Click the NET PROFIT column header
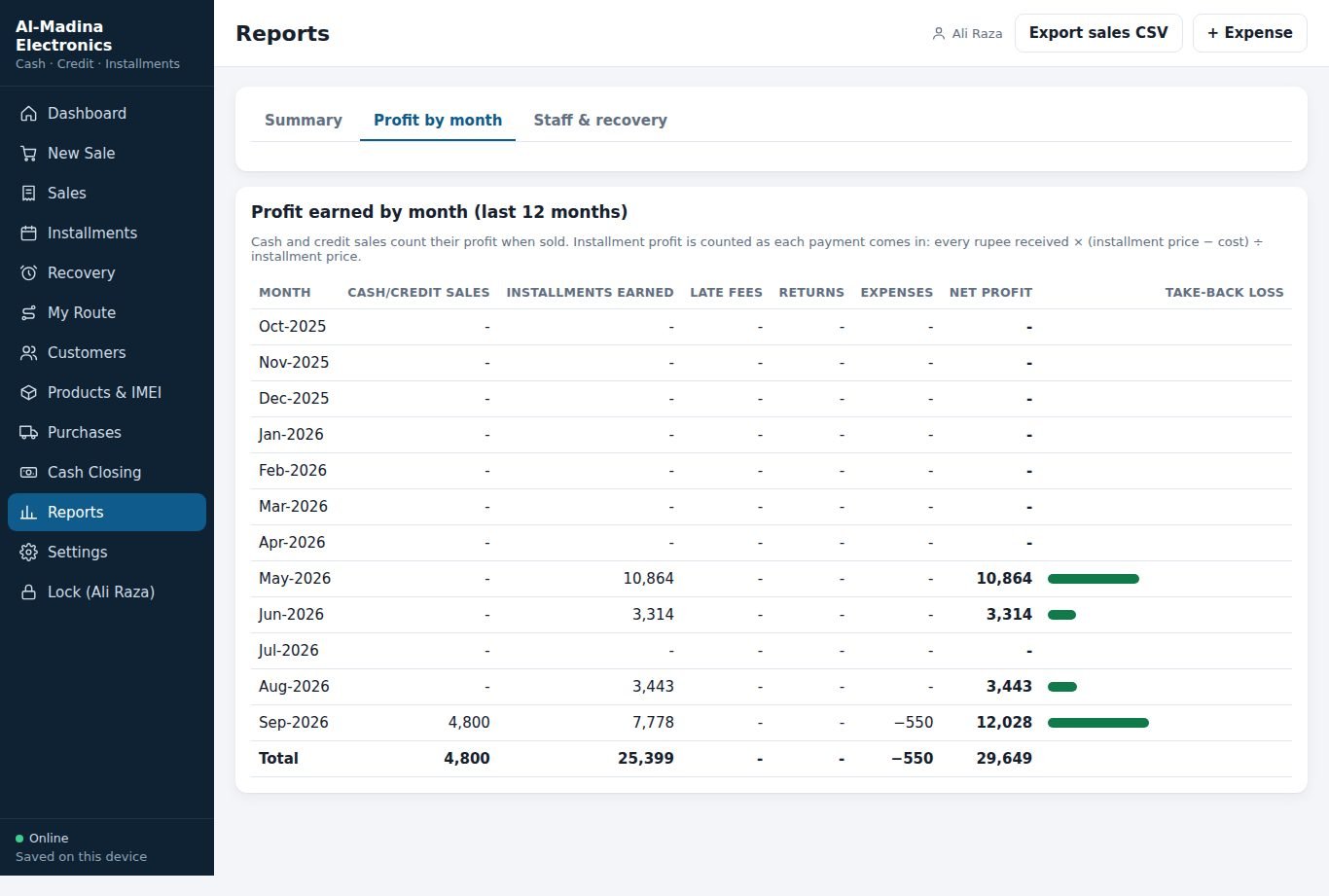This screenshot has height=896, width=1329. click(990, 292)
